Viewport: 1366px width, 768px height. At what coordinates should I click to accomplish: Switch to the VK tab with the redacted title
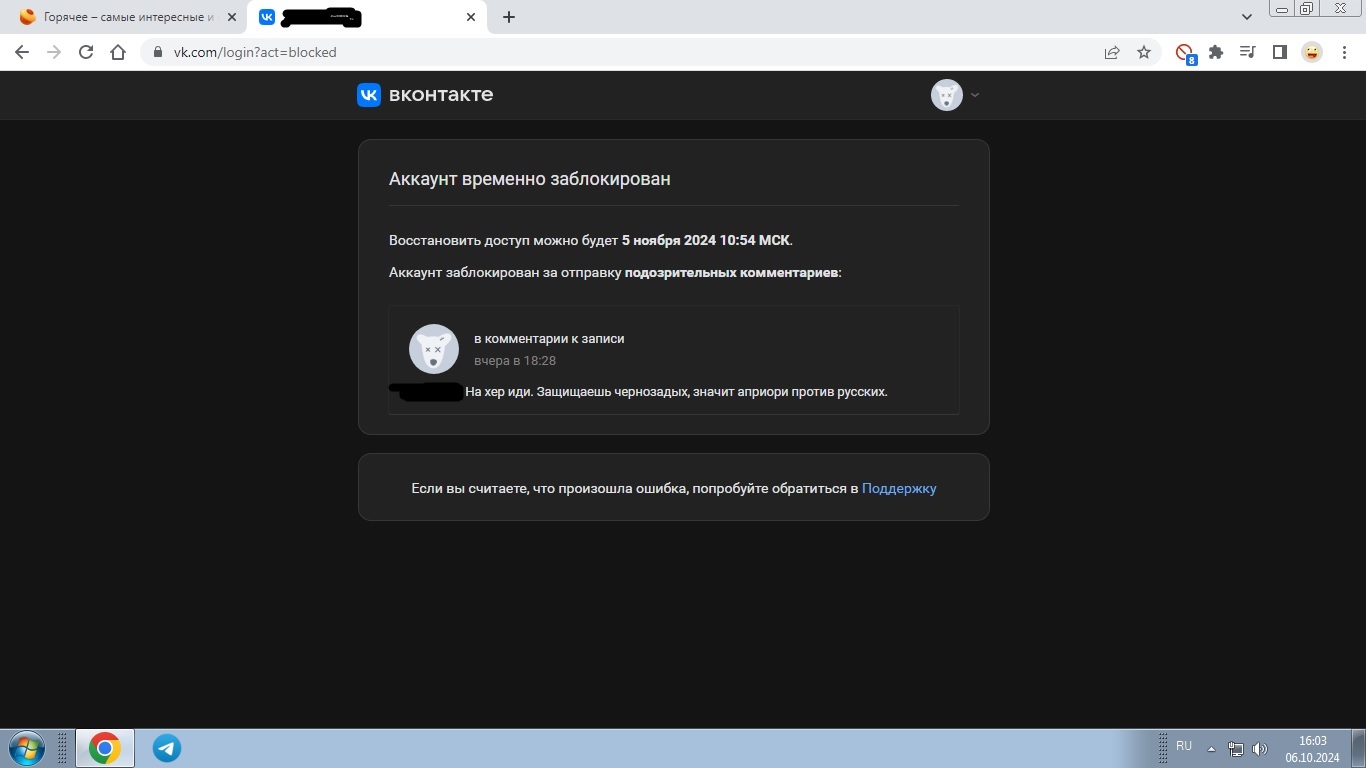tap(366, 17)
